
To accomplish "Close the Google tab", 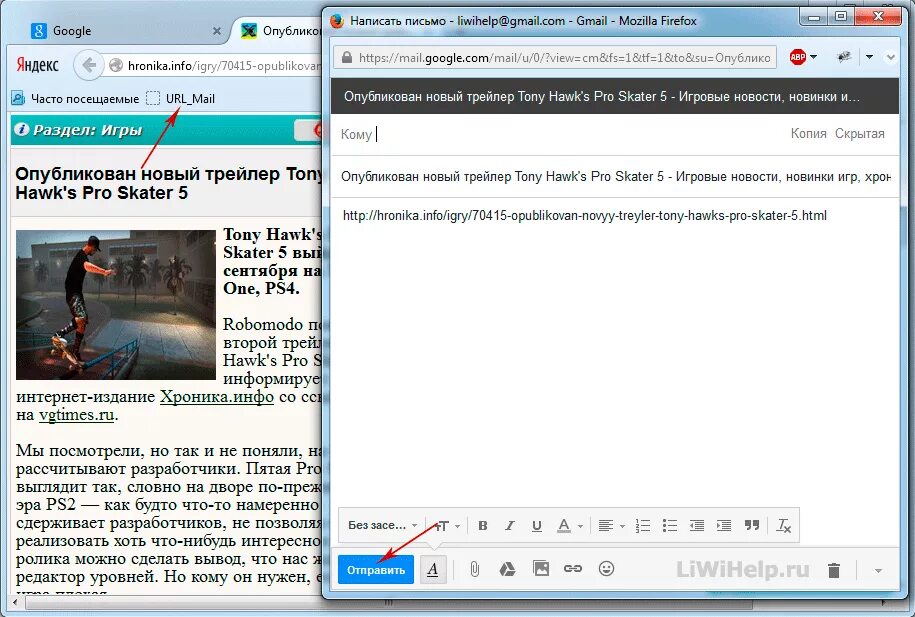I will click(216, 31).
